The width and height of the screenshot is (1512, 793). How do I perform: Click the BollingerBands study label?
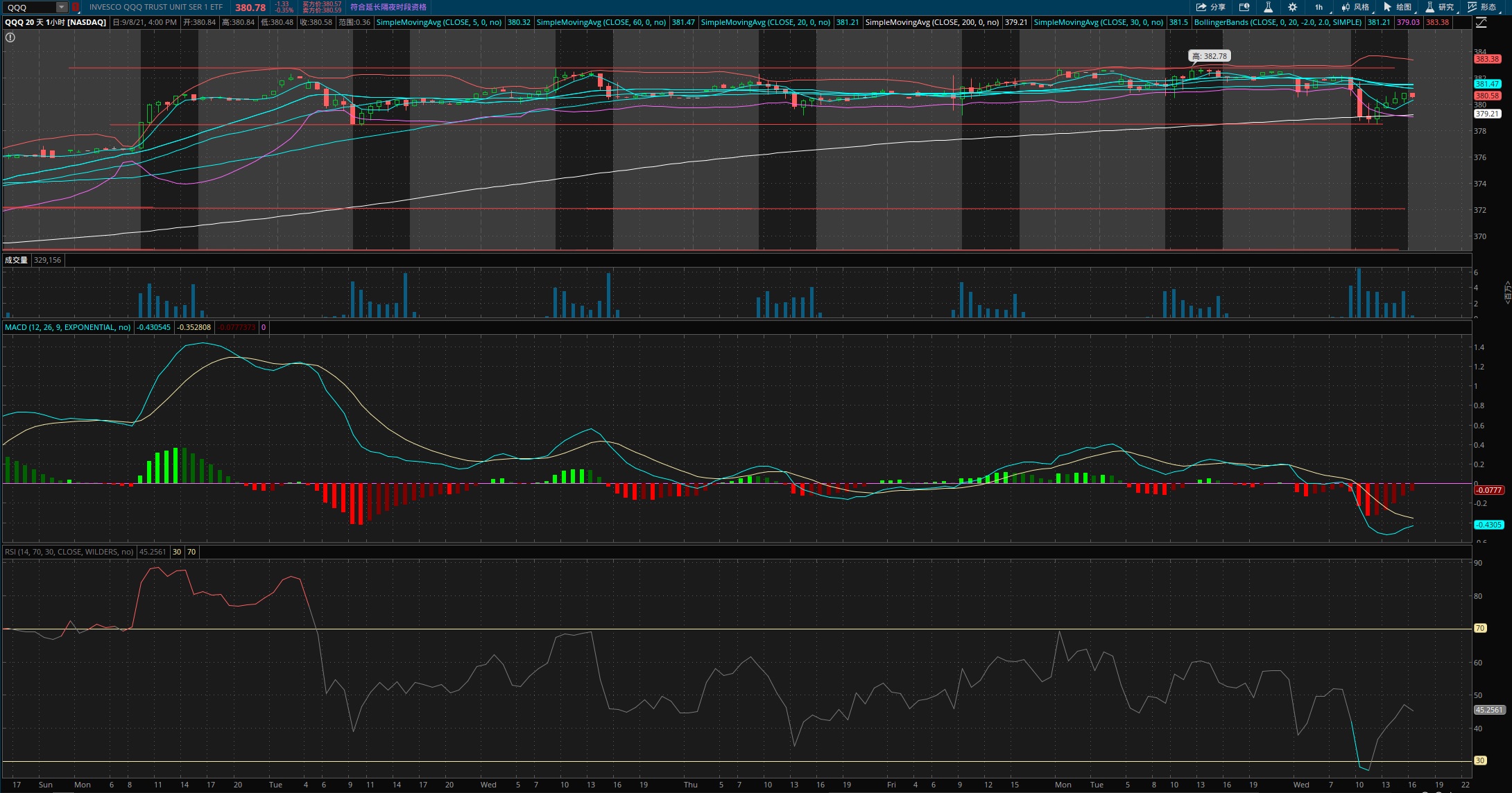tap(1278, 22)
